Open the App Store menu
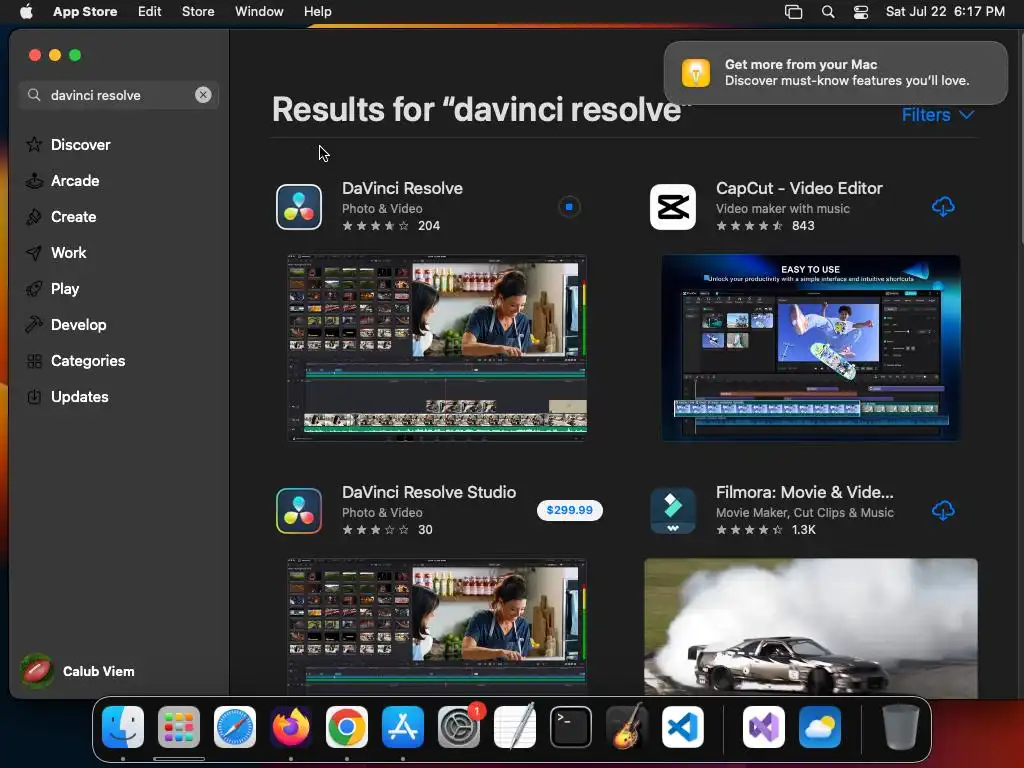 click(x=85, y=12)
